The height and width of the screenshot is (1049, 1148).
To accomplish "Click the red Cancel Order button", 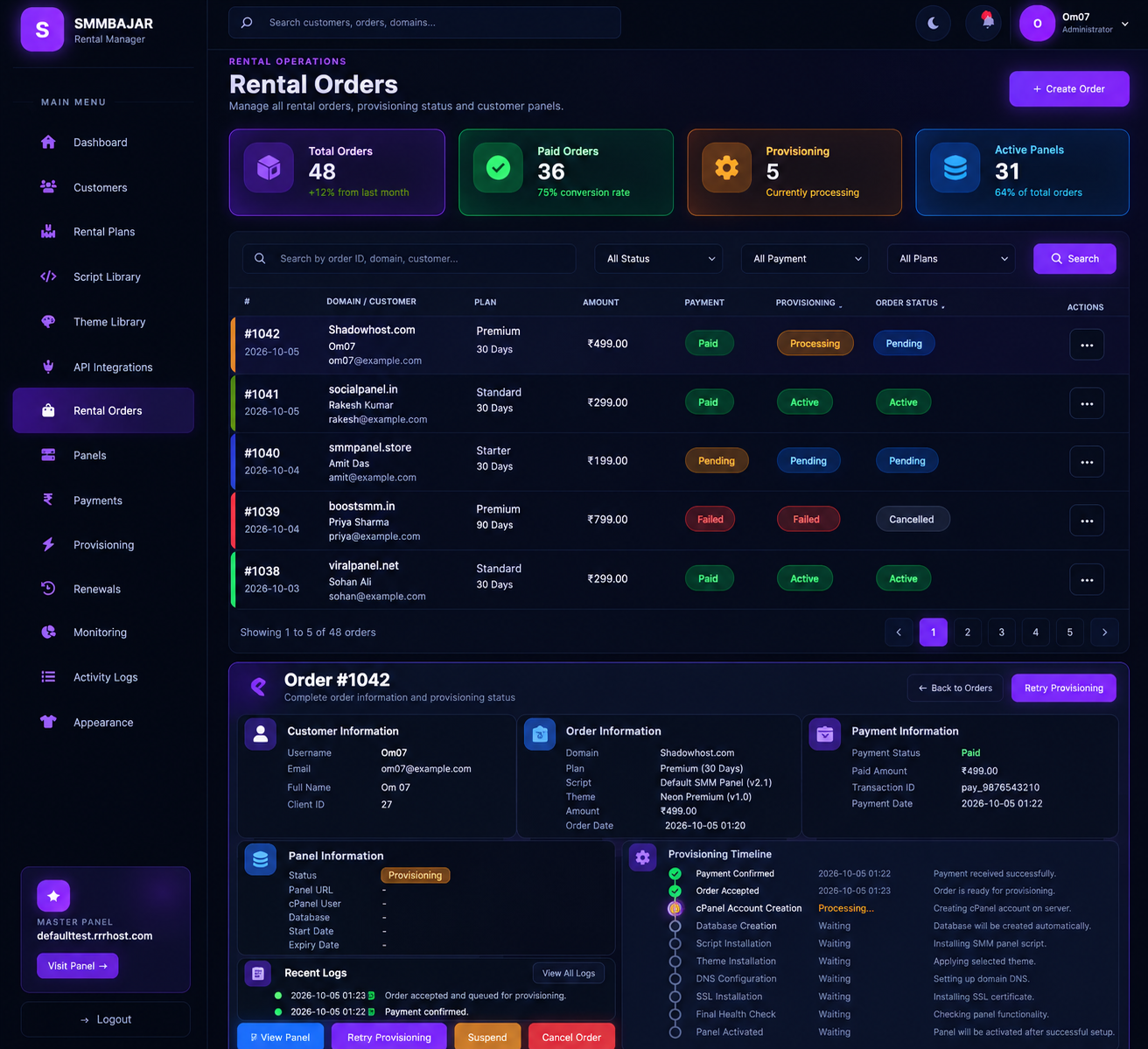I will pyautogui.click(x=571, y=1037).
